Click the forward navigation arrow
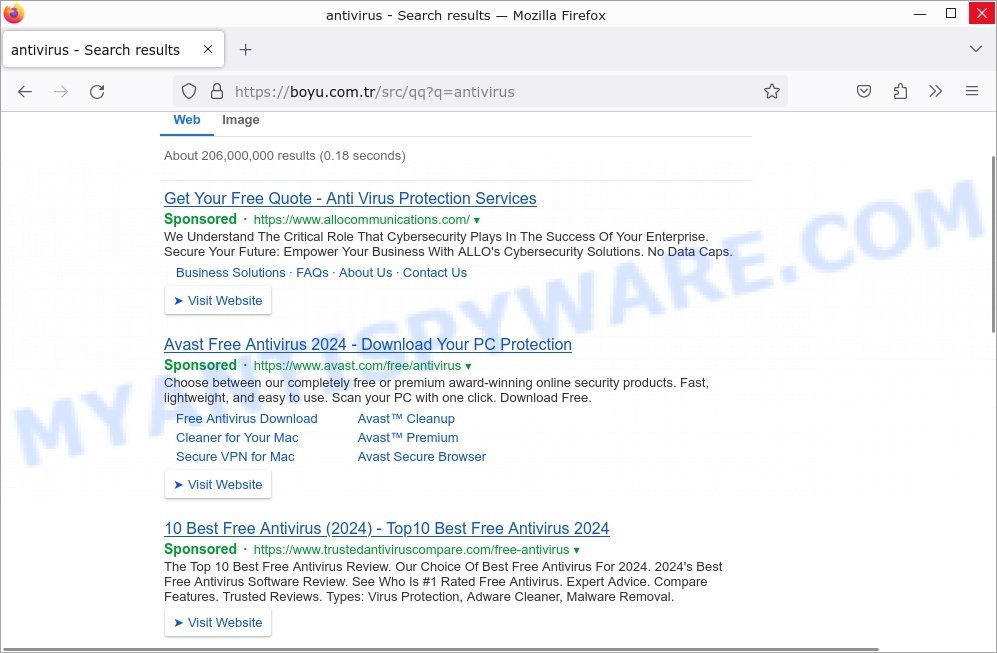Image resolution: width=997 pixels, height=653 pixels. pos(61,92)
